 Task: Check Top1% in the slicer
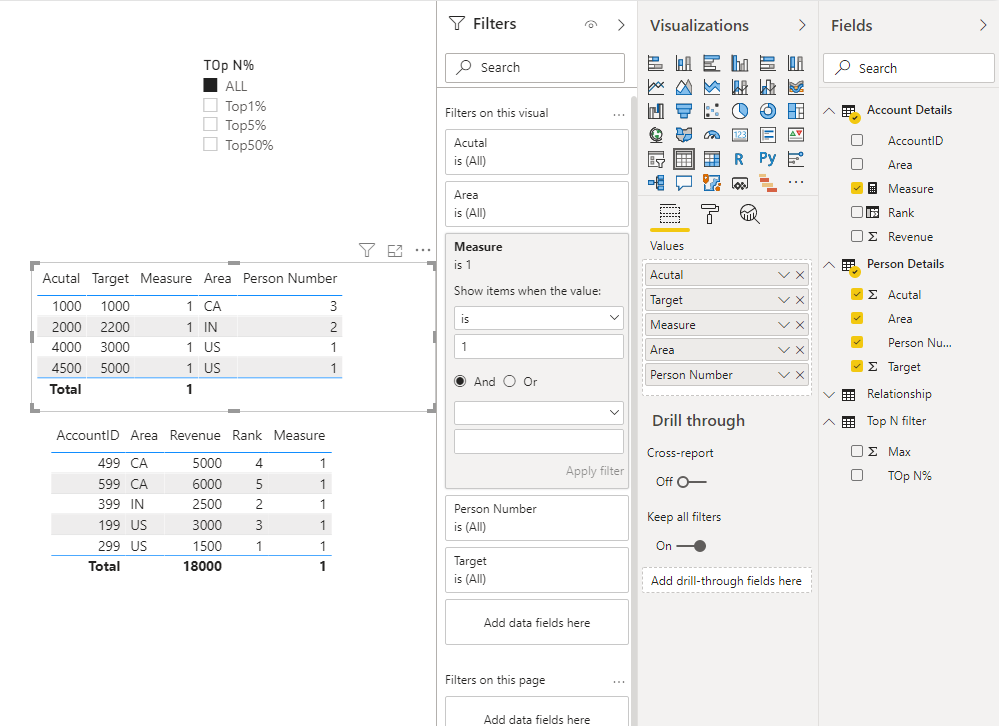[x=210, y=105]
